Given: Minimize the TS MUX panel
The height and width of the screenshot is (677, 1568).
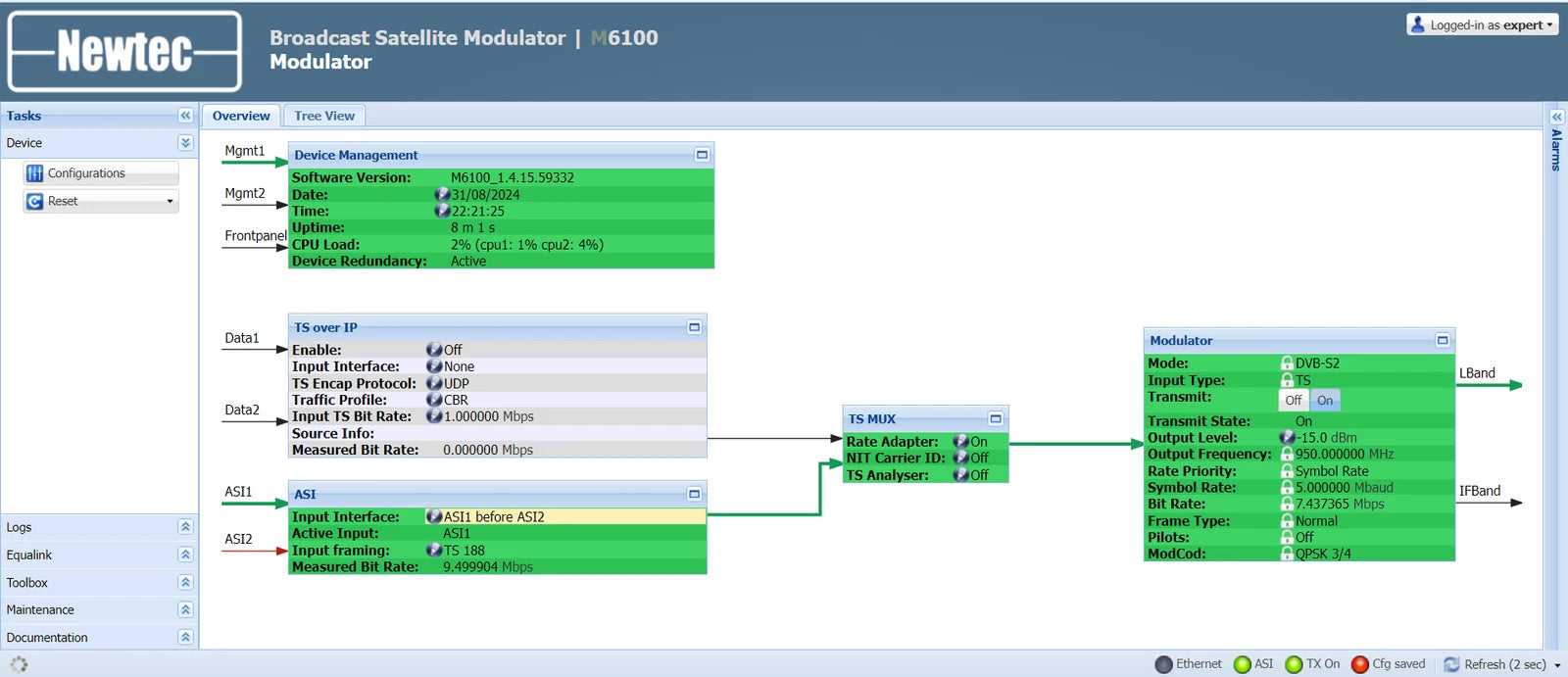Looking at the screenshot, I should click(996, 418).
